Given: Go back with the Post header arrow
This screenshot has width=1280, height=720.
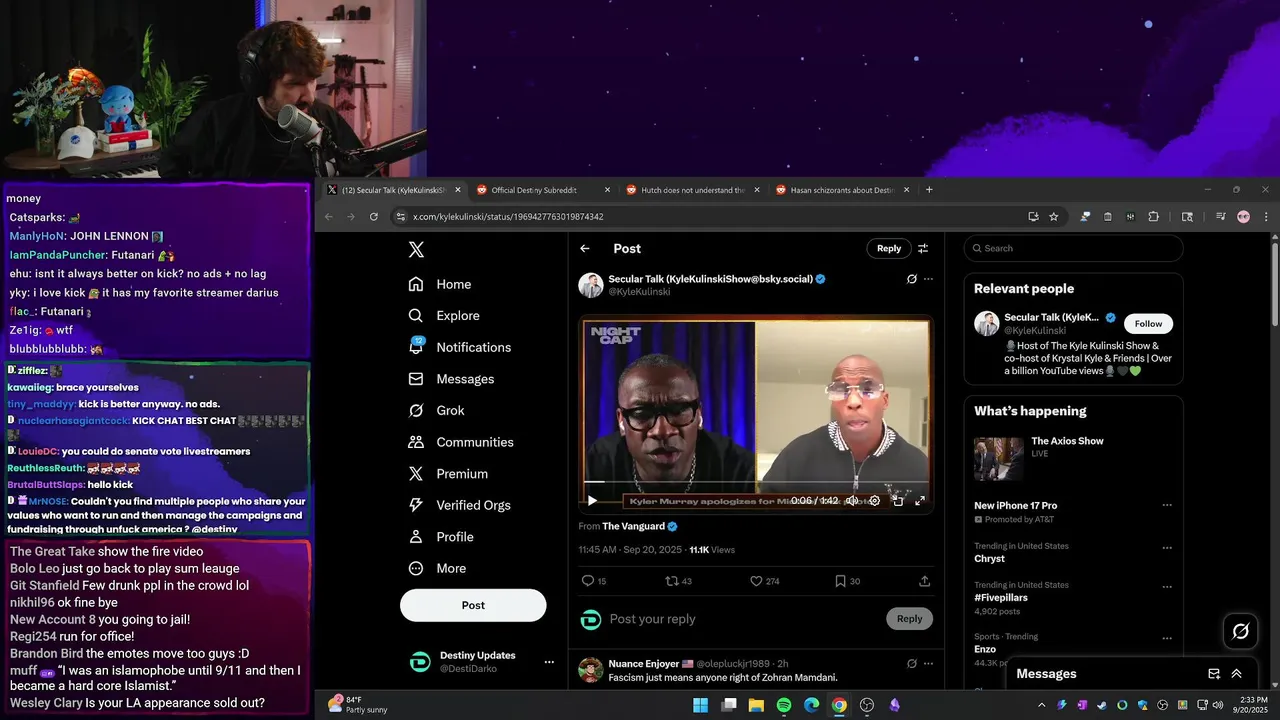Looking at the screenshot, I should click(x=585, y=249).
